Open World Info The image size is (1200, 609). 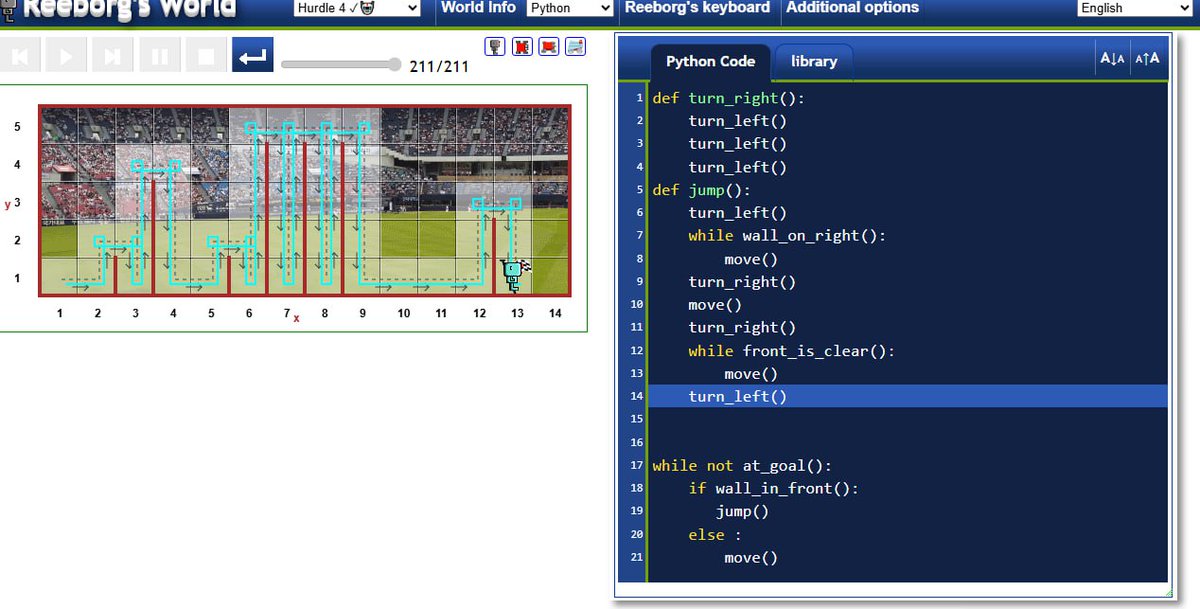478,8
